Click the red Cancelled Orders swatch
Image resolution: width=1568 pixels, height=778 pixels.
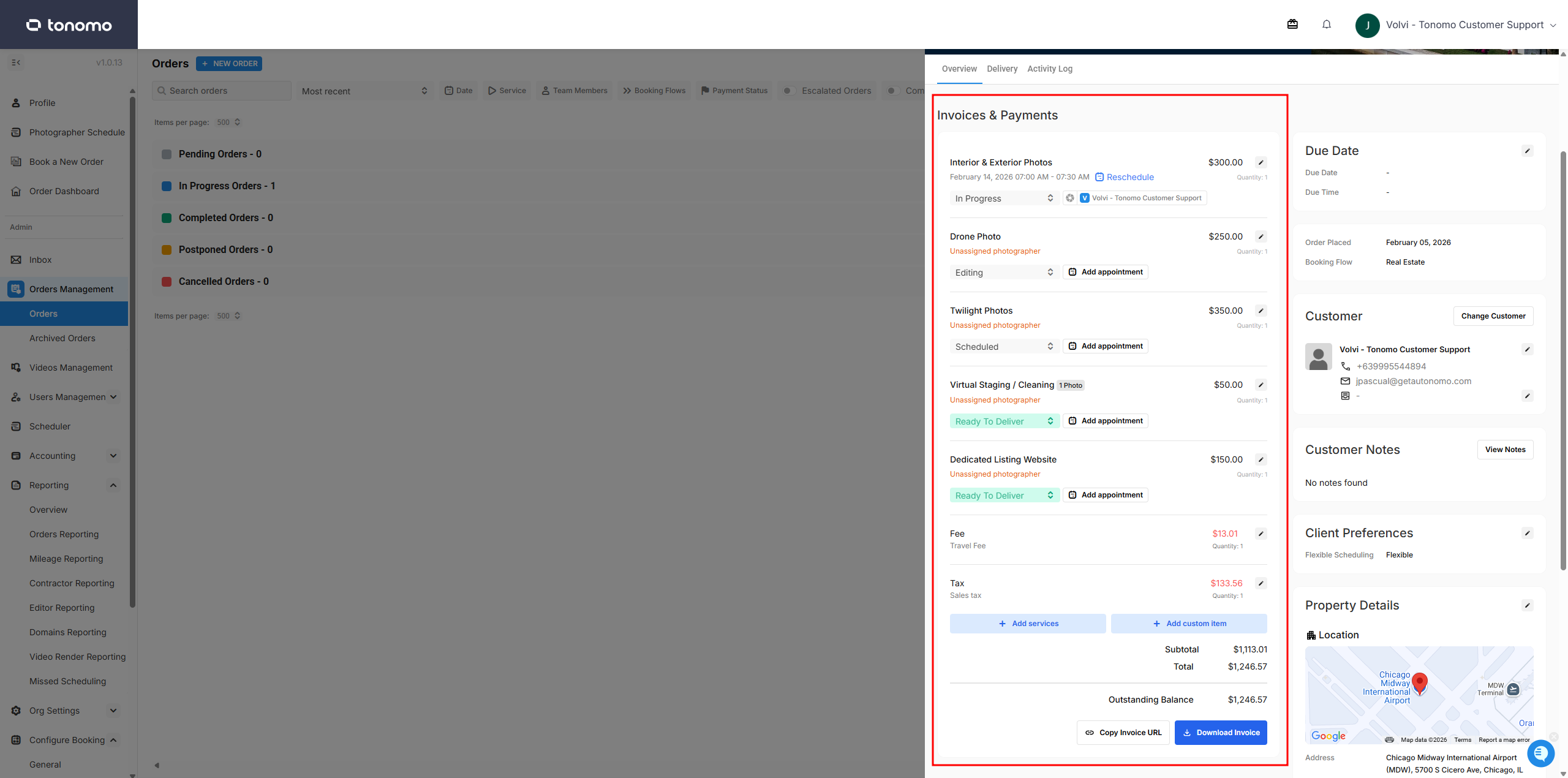(x=167, y=281)
